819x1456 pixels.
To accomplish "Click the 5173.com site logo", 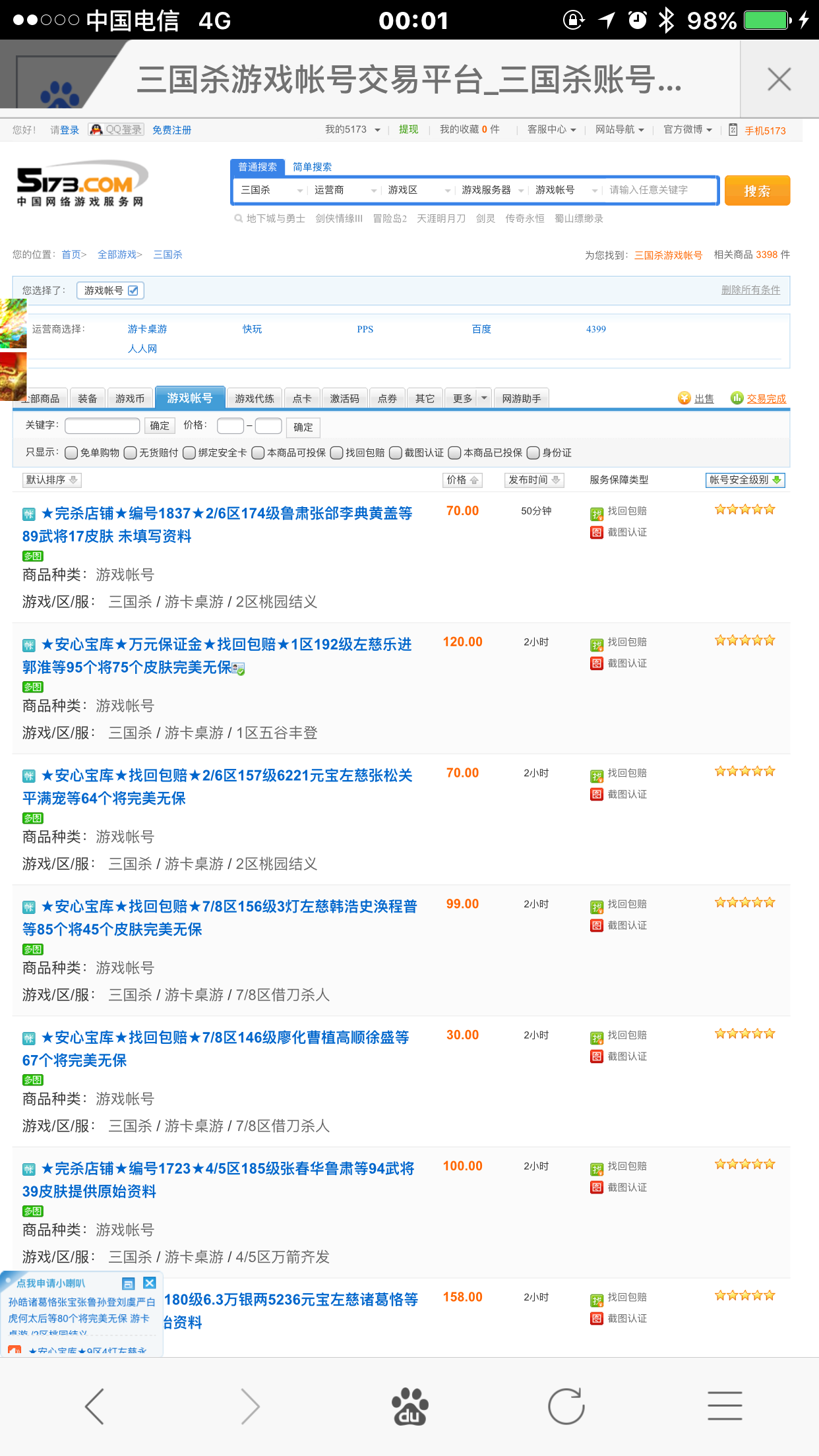I will 82,184.
